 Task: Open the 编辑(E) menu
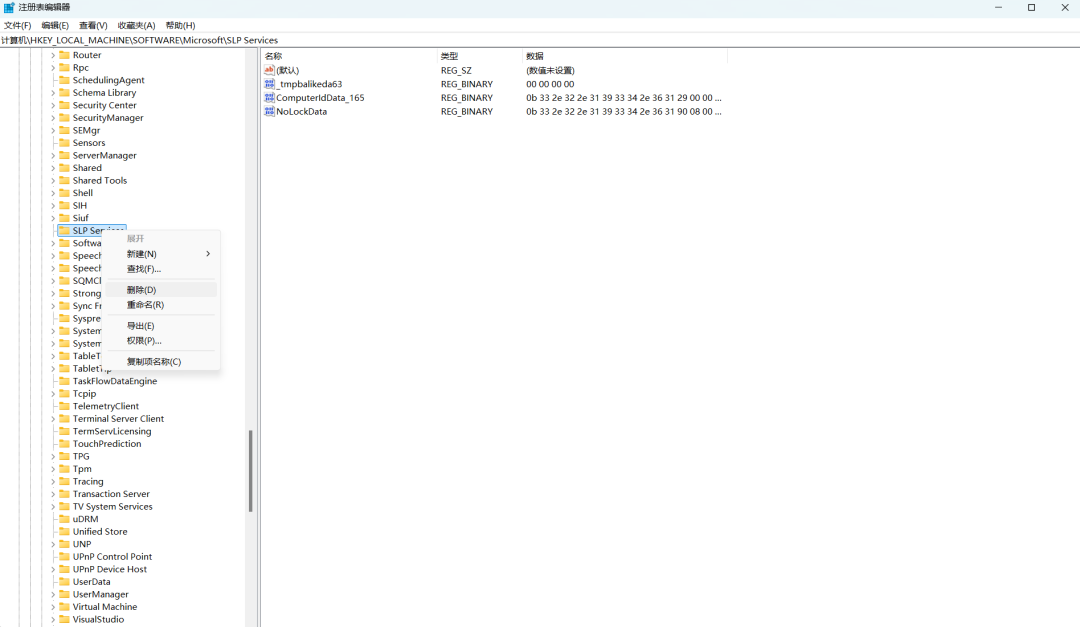pyautogui.click(x=55, y=25)
